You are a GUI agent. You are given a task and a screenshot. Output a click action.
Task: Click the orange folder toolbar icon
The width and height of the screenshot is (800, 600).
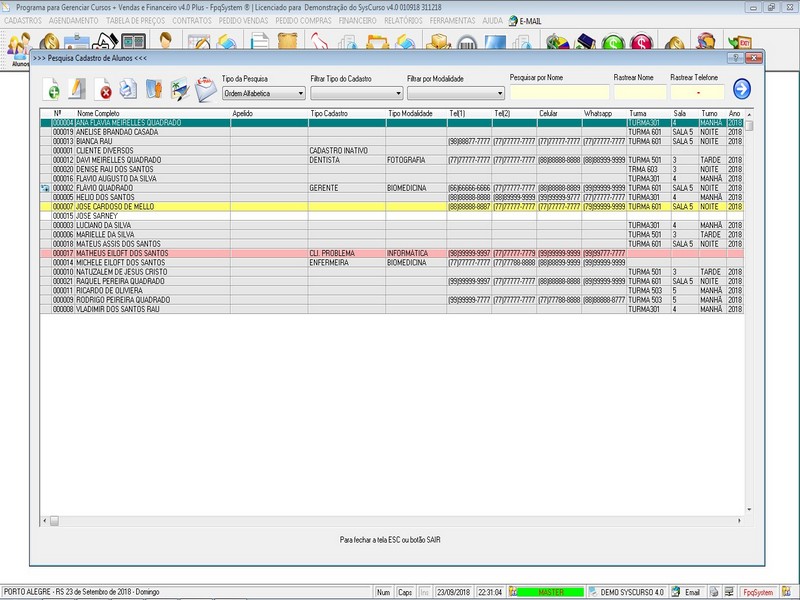click(378, 42)
